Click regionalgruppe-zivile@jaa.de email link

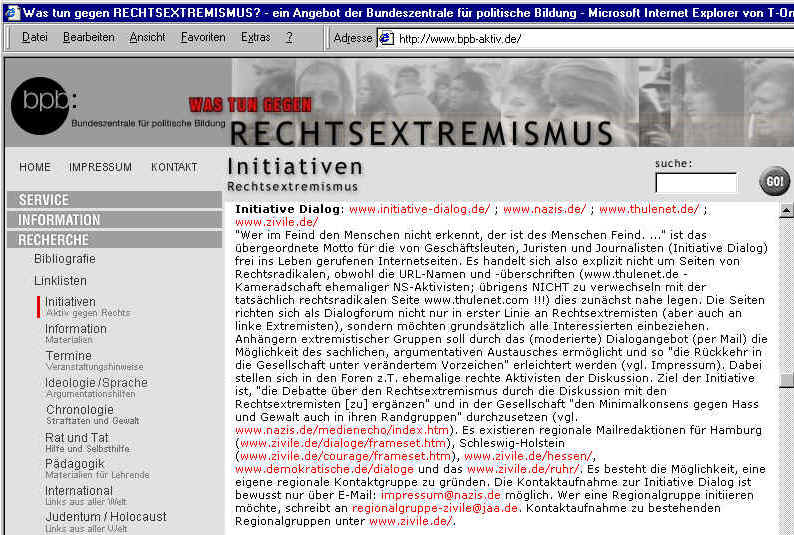pos(435,508)
